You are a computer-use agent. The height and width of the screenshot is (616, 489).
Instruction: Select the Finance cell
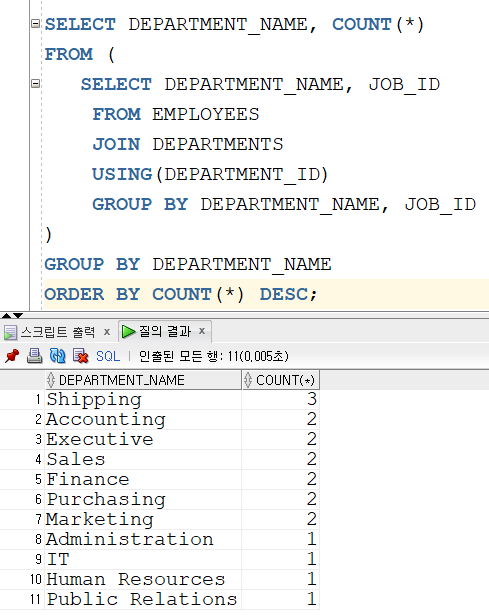click(143, 480)
